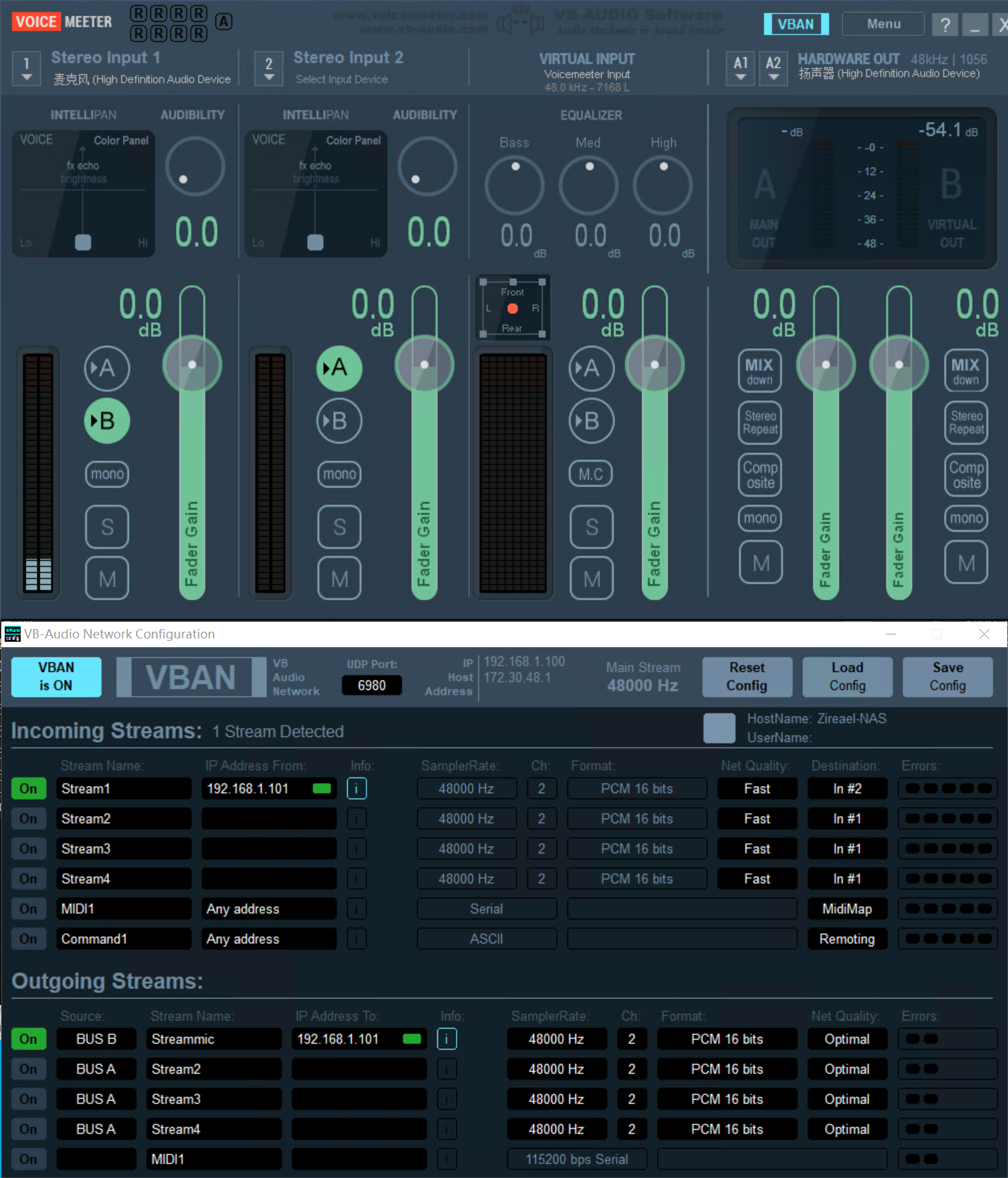The image size is (1008, 1178).
Task: Turn off VBAN is ON switch
Action: 56,676
